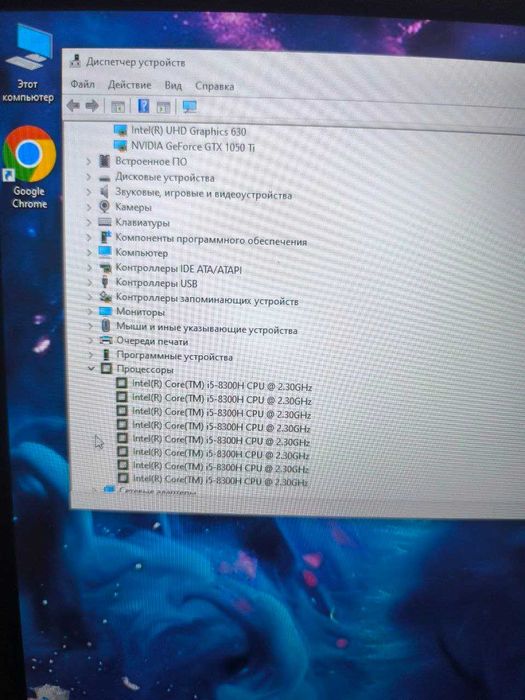Click the Процессоры chip icon
The height and width of the screenshot is (700, 525).
pyautogui.click(x=107, y=369)
